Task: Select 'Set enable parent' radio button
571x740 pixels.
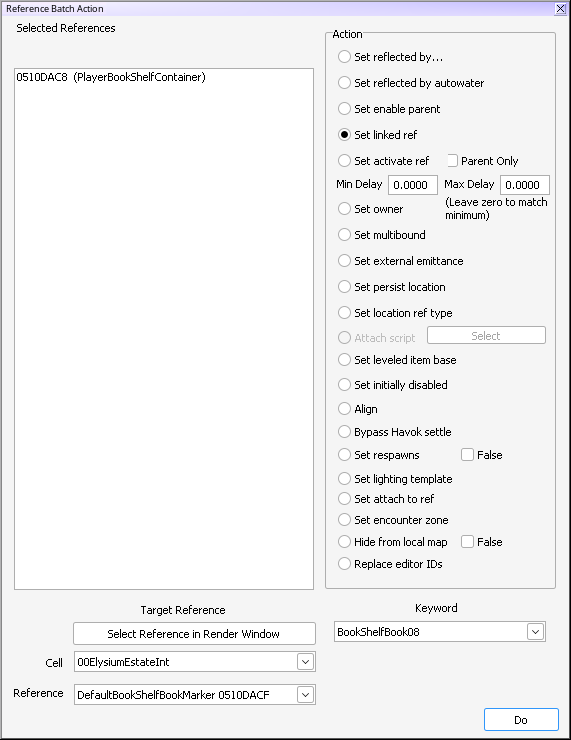Action: tap(344, 109)
